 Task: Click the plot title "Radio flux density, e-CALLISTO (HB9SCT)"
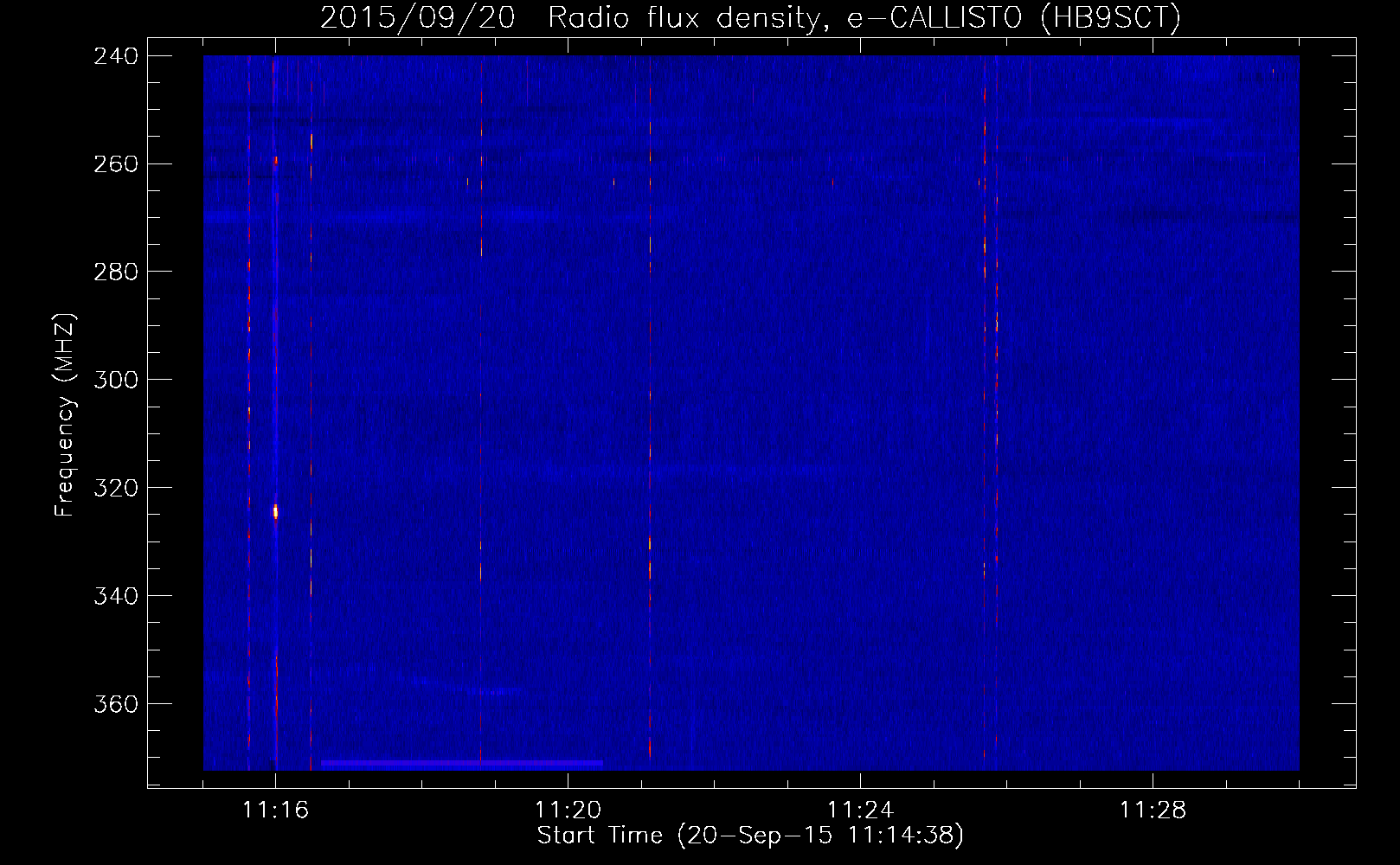(864, 17)
